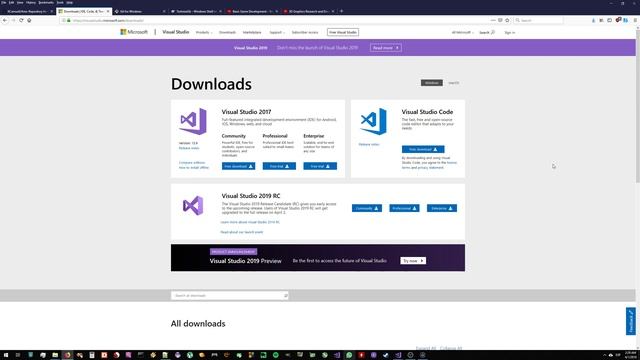
Task: Open Visual Studio Code Release notes
Action: (x=369, y=144)
